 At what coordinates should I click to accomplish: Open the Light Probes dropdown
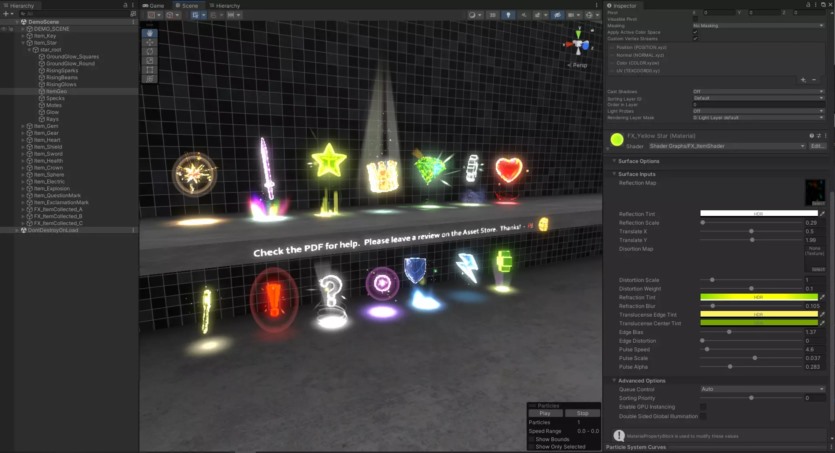[x=758, y=111]
